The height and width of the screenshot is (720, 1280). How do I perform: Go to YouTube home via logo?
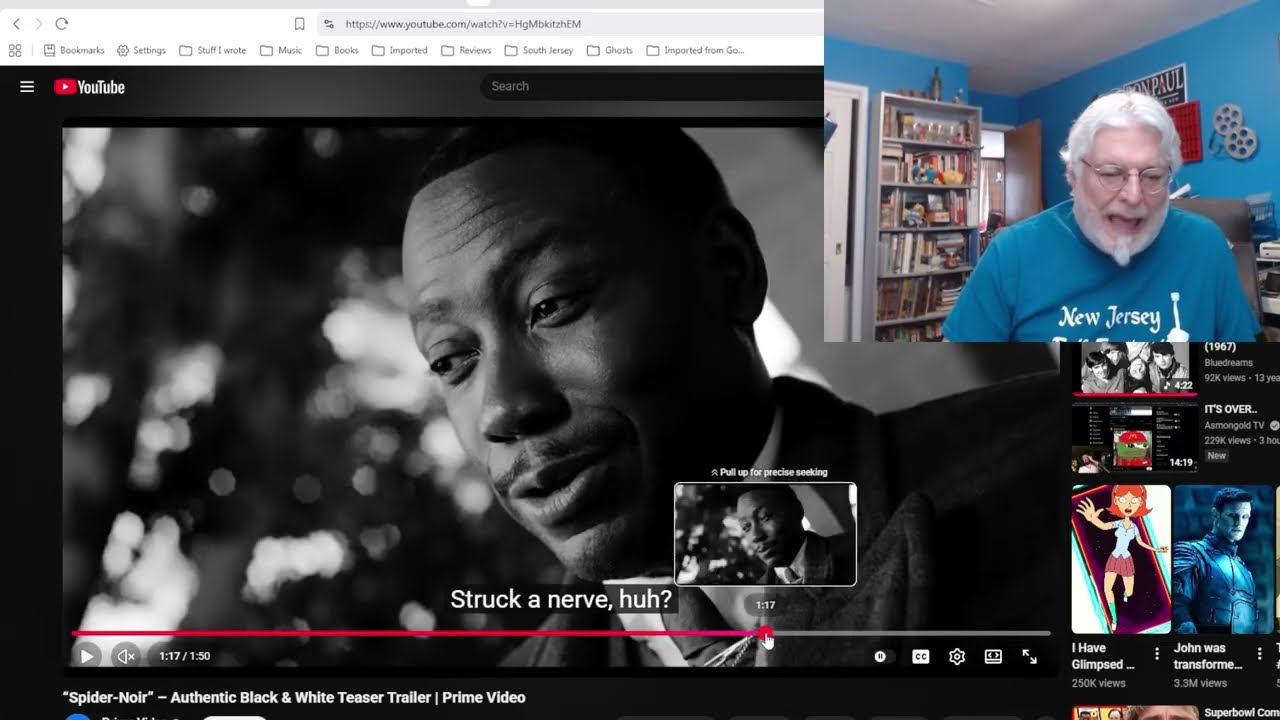(x=89, y=87)
